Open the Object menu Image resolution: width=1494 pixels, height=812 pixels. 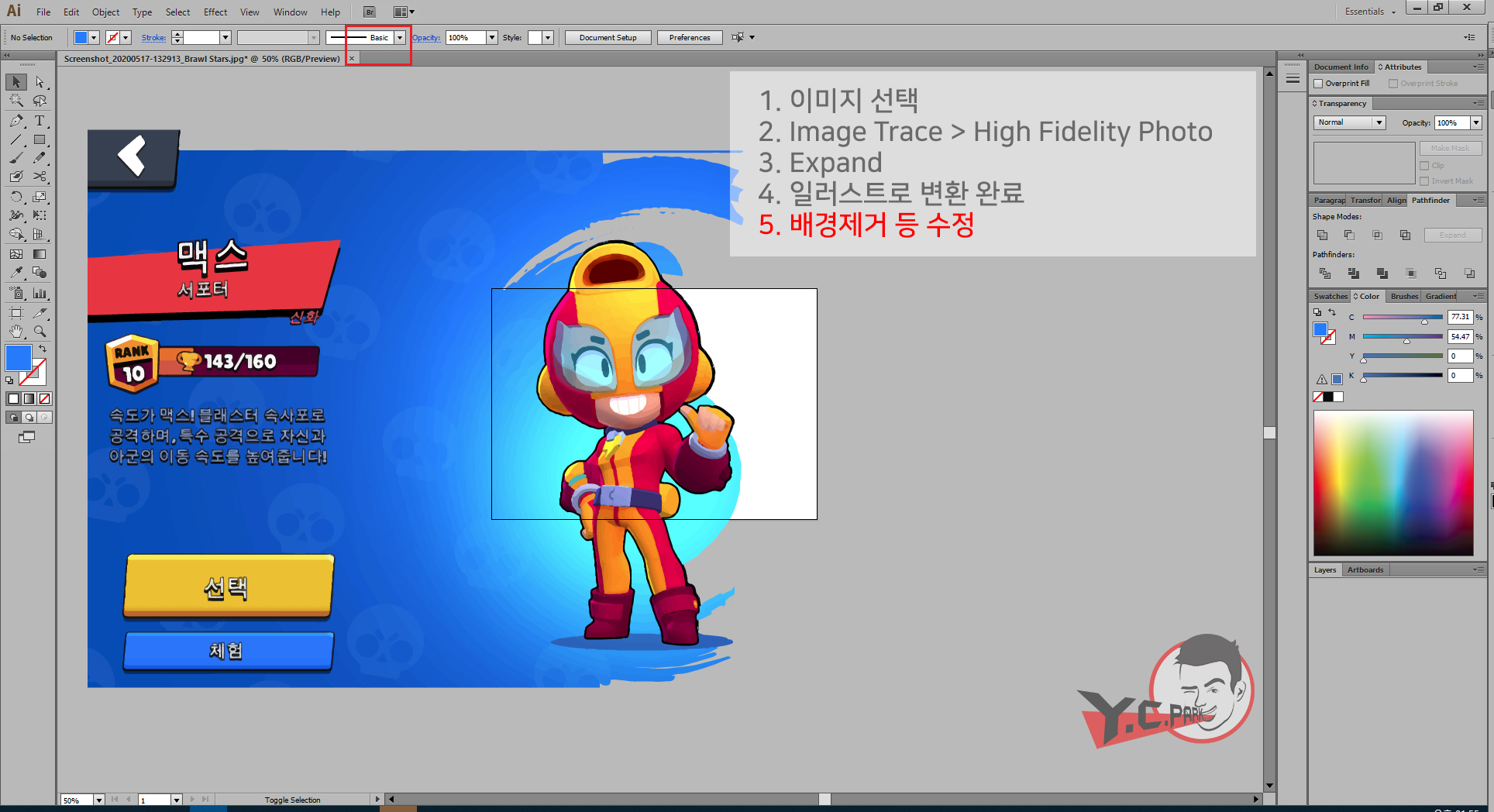[105, 12]
